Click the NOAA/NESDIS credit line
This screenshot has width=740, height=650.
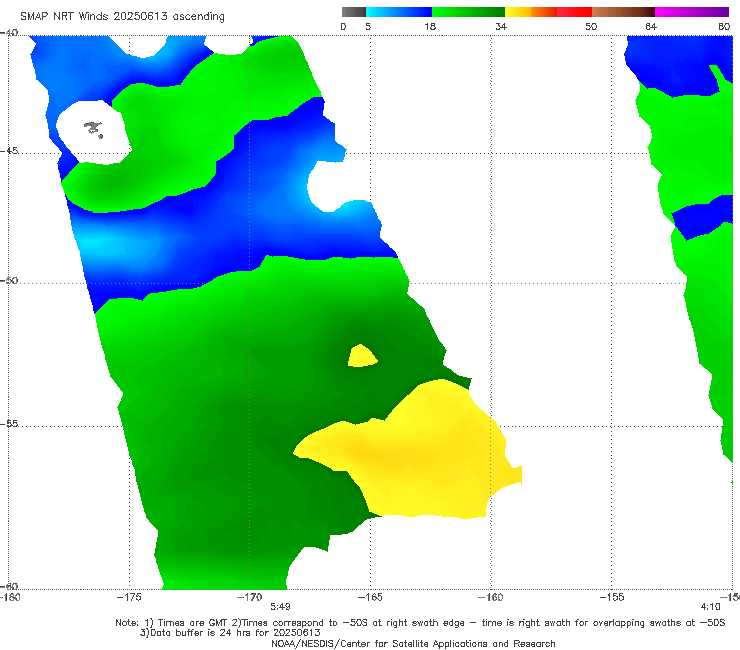pos(413,643)
